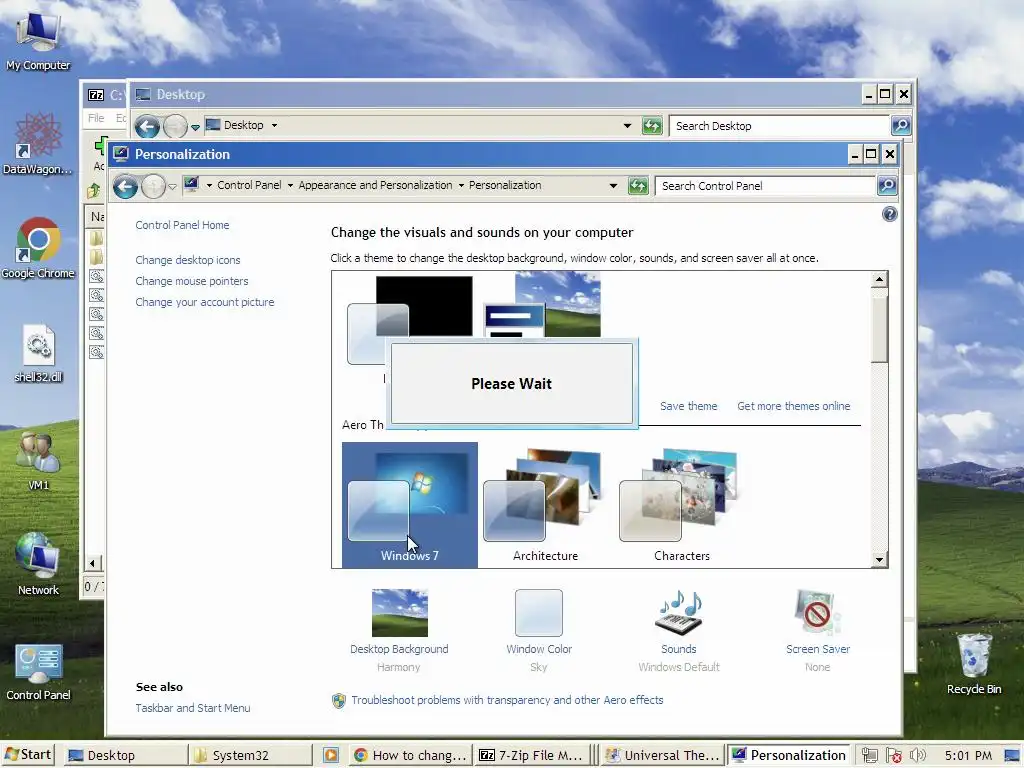This screenshot has height=768, width=1024.
Task: Select shell32.dll file on the desktop
Action: [39, 353]
